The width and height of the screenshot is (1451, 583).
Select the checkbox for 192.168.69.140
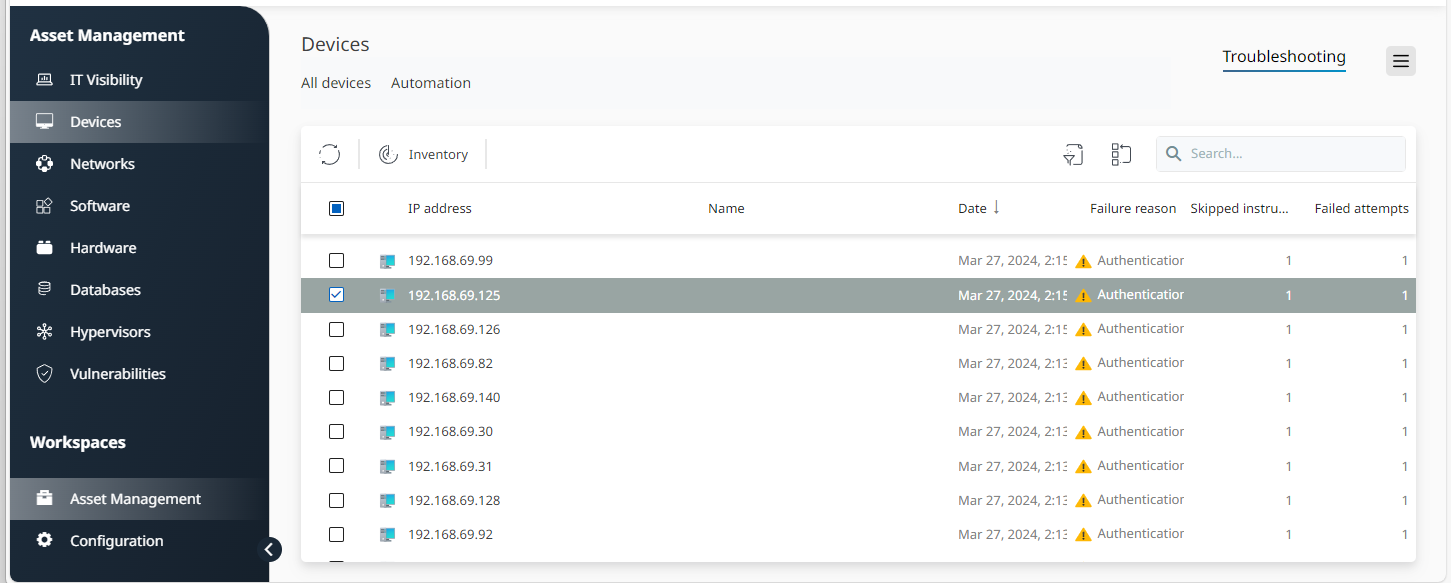click(x=336, y=398)
